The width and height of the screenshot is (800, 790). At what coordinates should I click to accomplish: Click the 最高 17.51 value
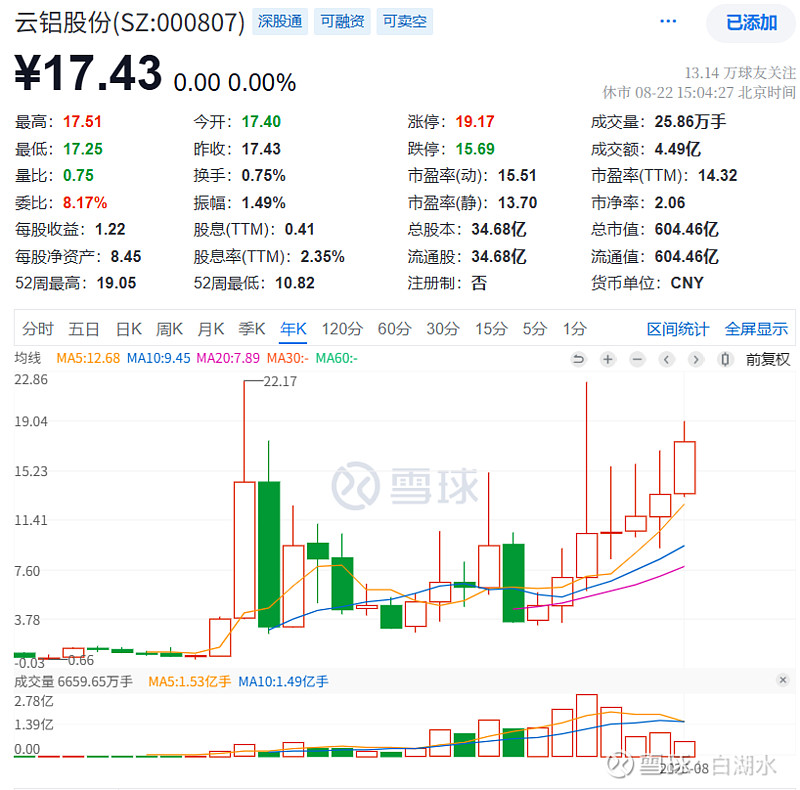[82, 122]
